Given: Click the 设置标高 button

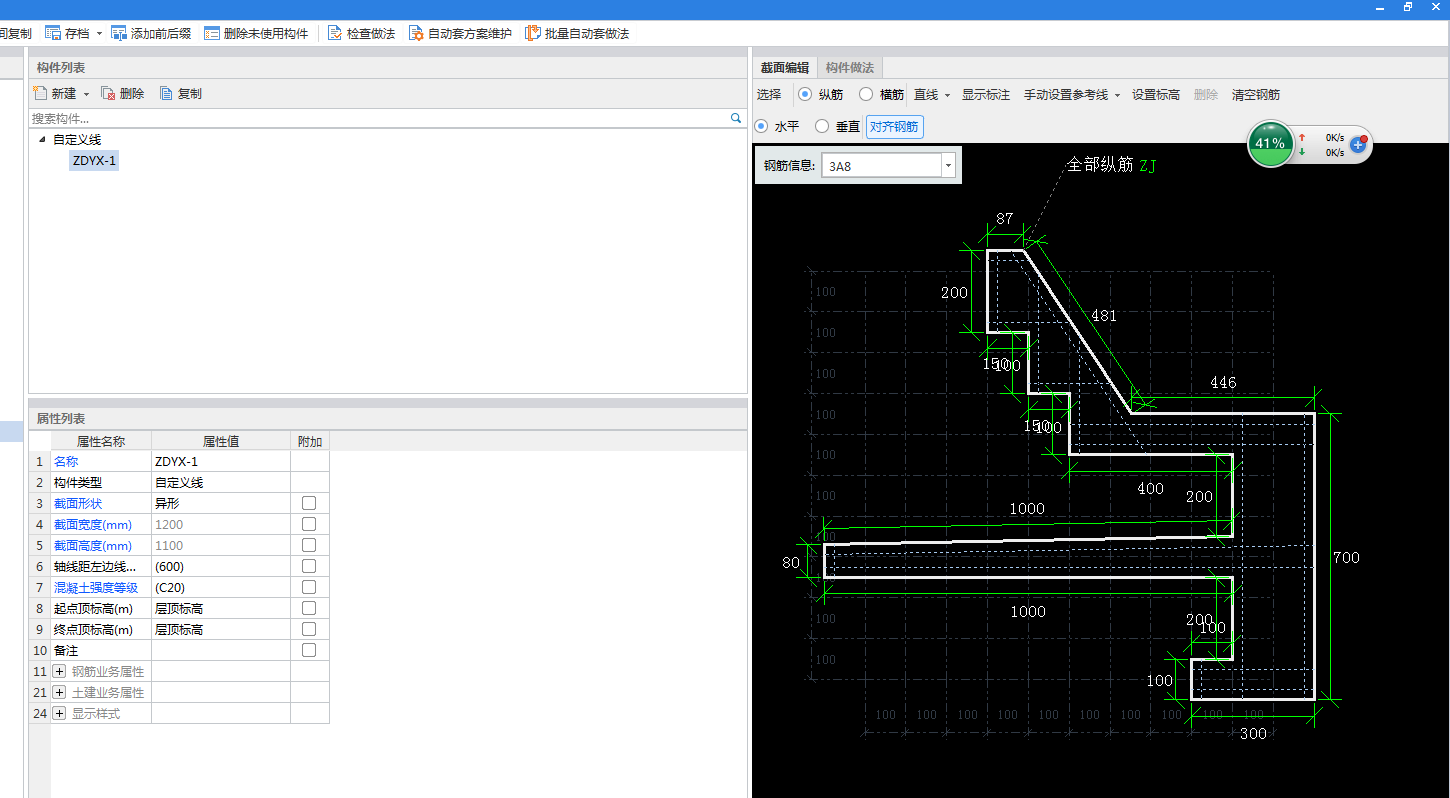Looking at the screenshot, I should coord(1156,95).
